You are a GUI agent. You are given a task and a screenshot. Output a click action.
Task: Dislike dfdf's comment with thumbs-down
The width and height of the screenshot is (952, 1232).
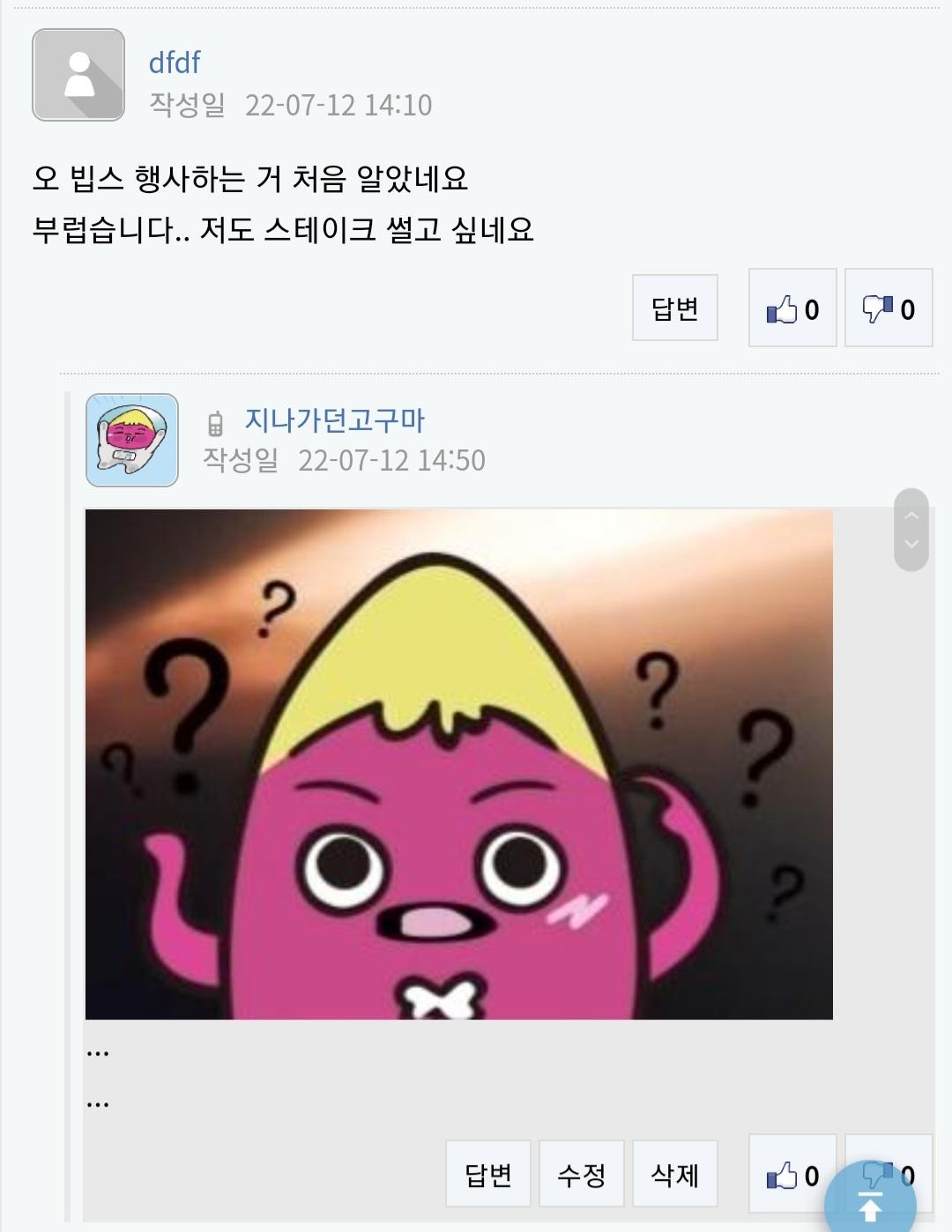point(889,308)
